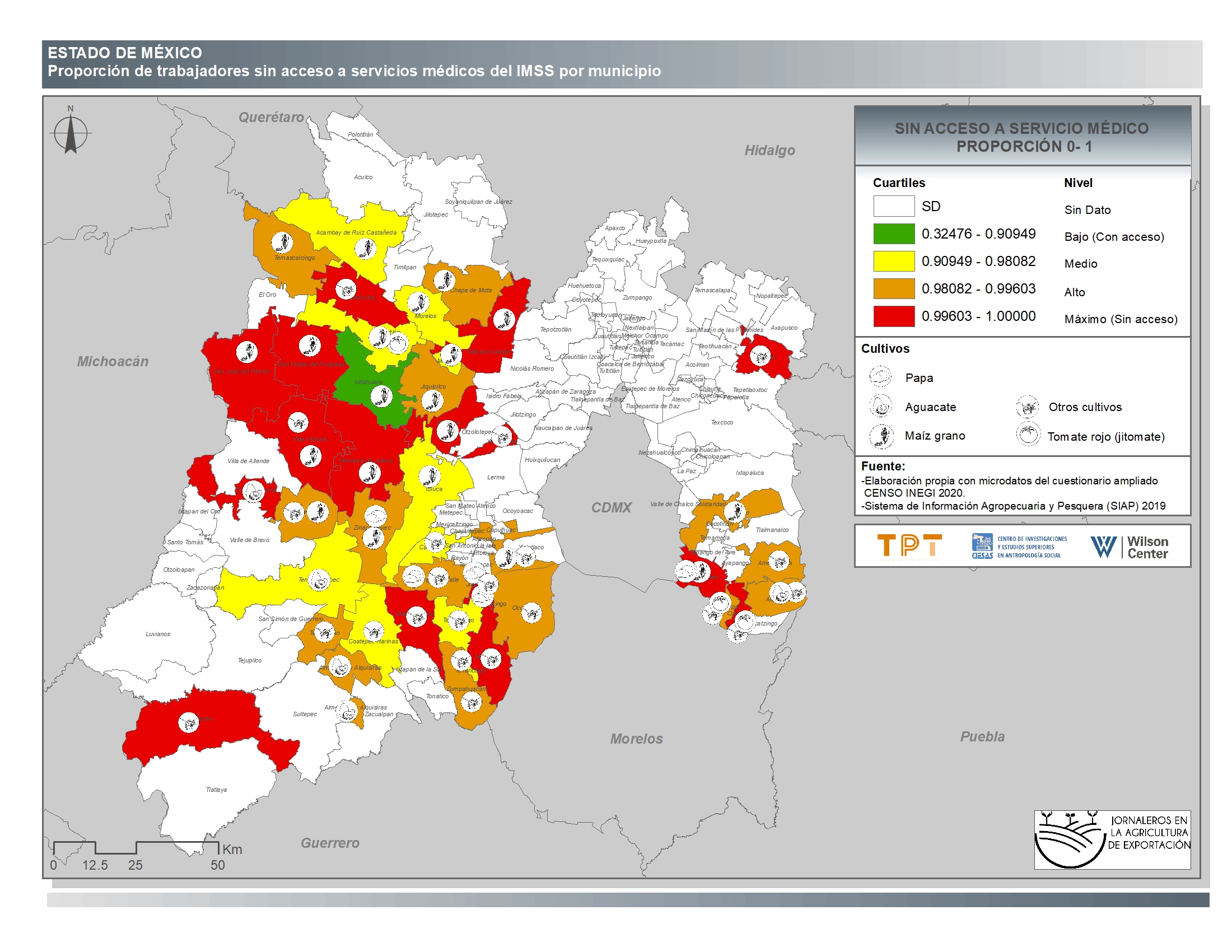
Task: Click the white SD Sin Dato swatch
Action: pos(894,206)
